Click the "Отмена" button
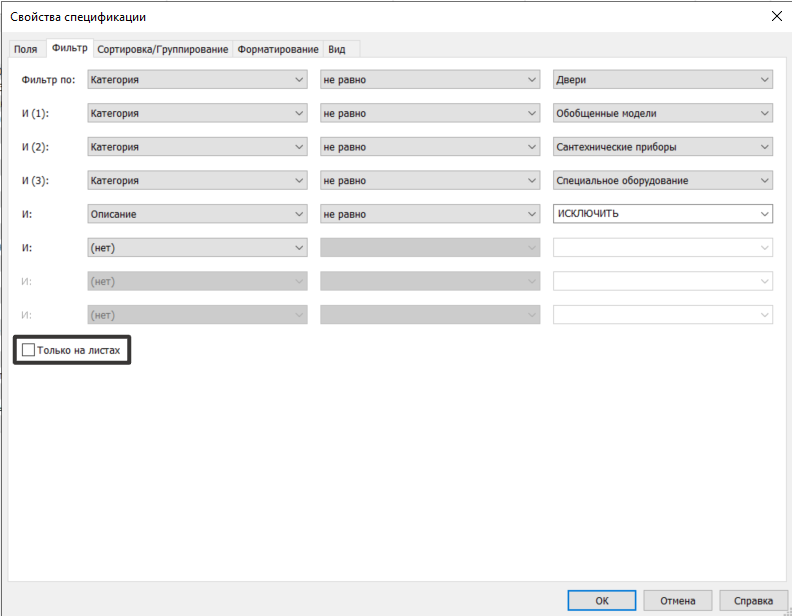This screenshot has height=616, width=792. [677, 600]
